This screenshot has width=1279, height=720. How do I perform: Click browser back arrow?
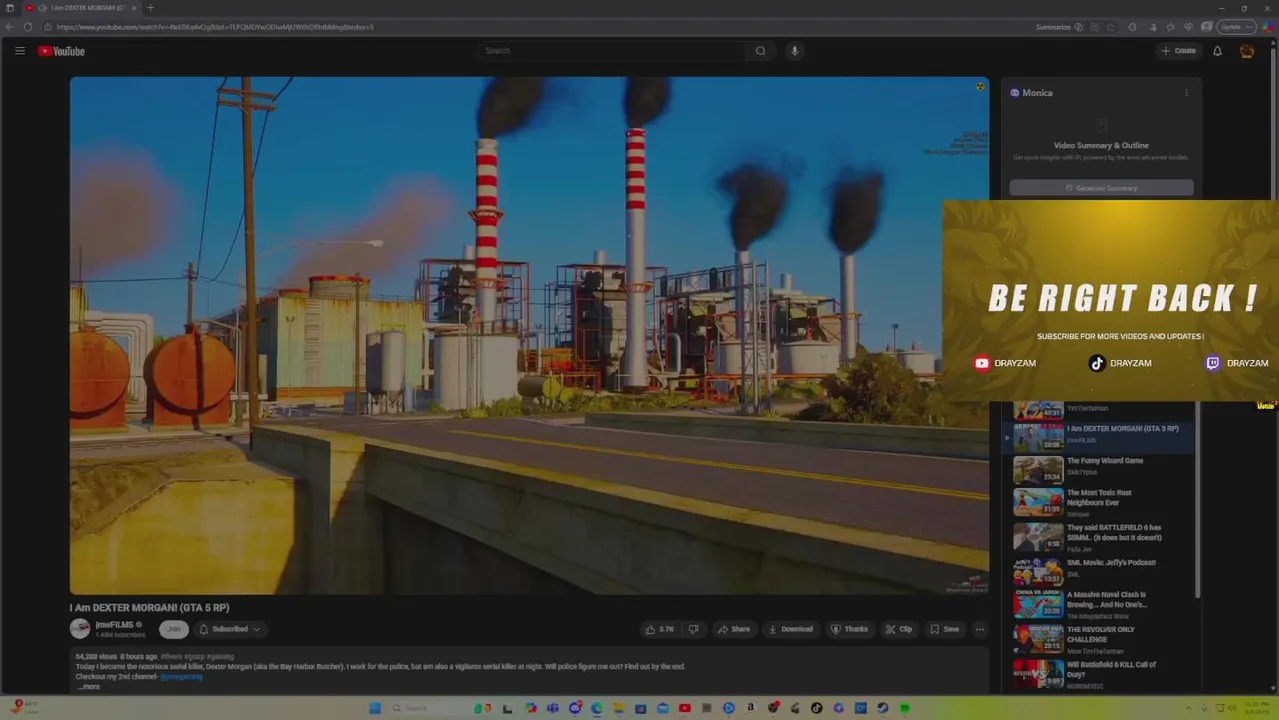[x=10, y=27]
